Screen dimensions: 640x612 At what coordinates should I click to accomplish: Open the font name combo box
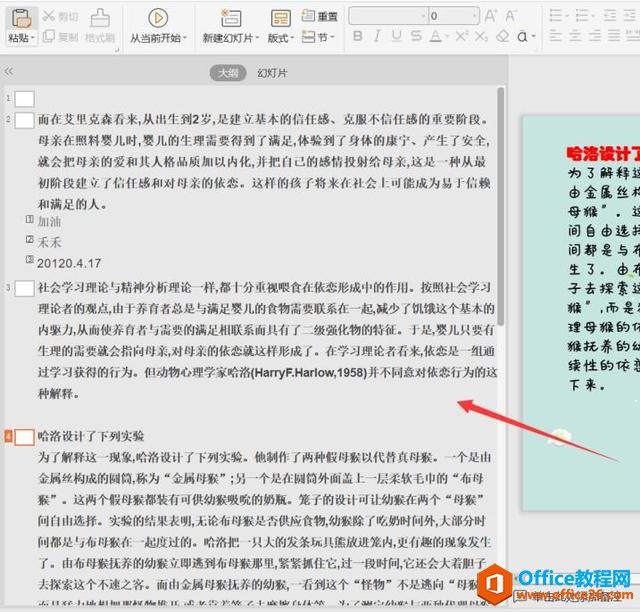[388, 16]
